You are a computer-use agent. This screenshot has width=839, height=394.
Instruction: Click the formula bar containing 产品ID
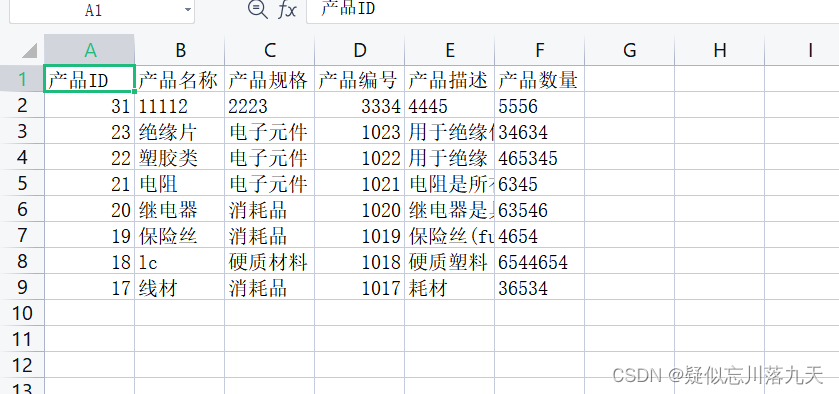click(x=573, y=11)
